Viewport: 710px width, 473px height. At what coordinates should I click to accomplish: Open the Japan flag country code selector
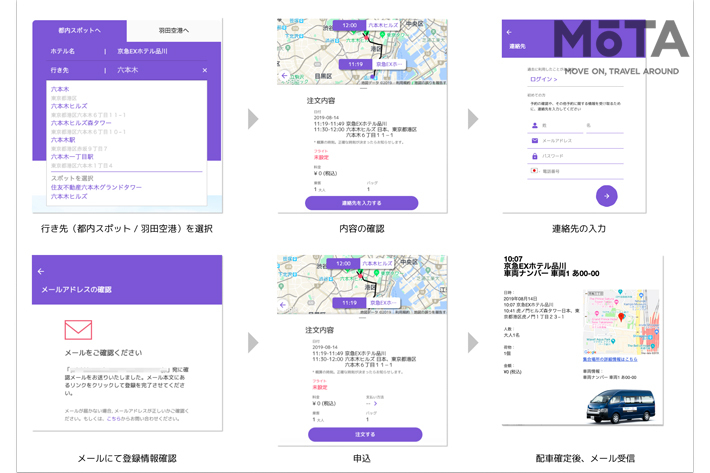(x=535, y=171)
